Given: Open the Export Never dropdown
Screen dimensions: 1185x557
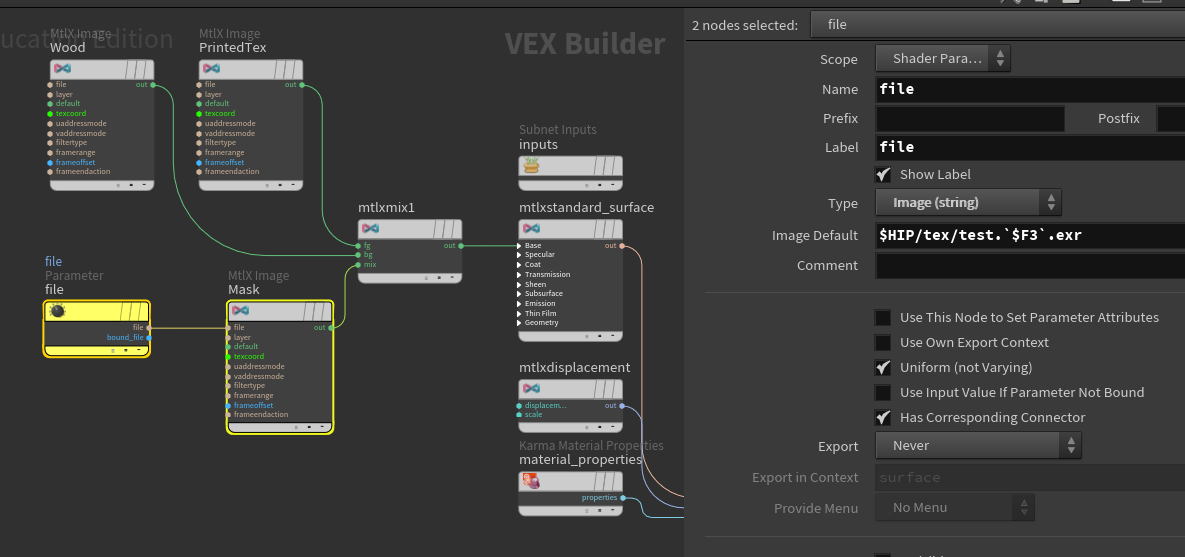Looking at the screenshot, I should (978, 445).
